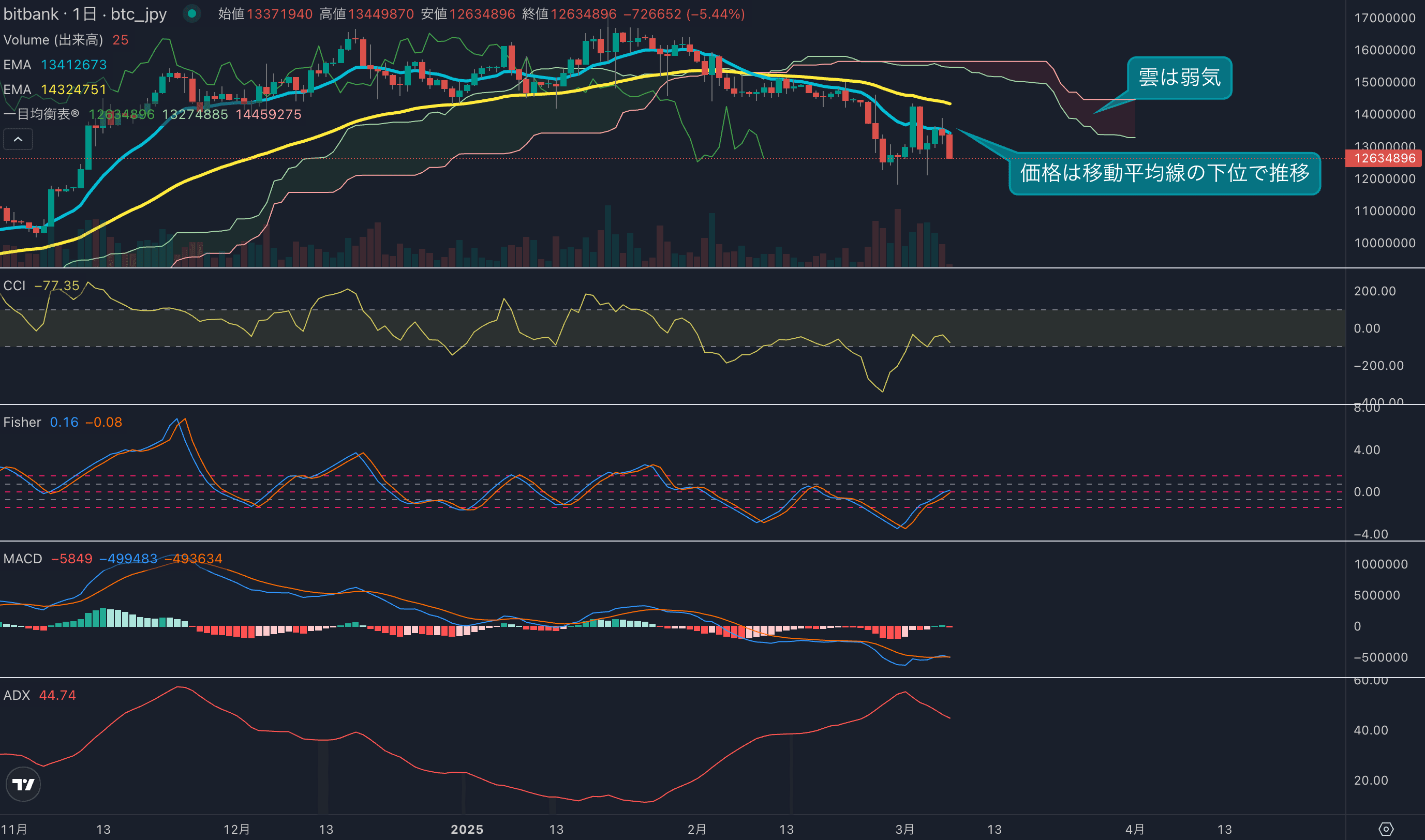Collapse the indicator legend with chevron
The height and width of the screenshot is (840, 1425).
coord(18,139)
